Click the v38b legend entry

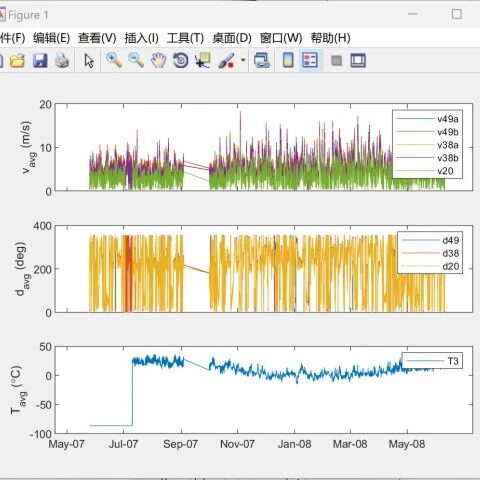[x=427, y=158]
